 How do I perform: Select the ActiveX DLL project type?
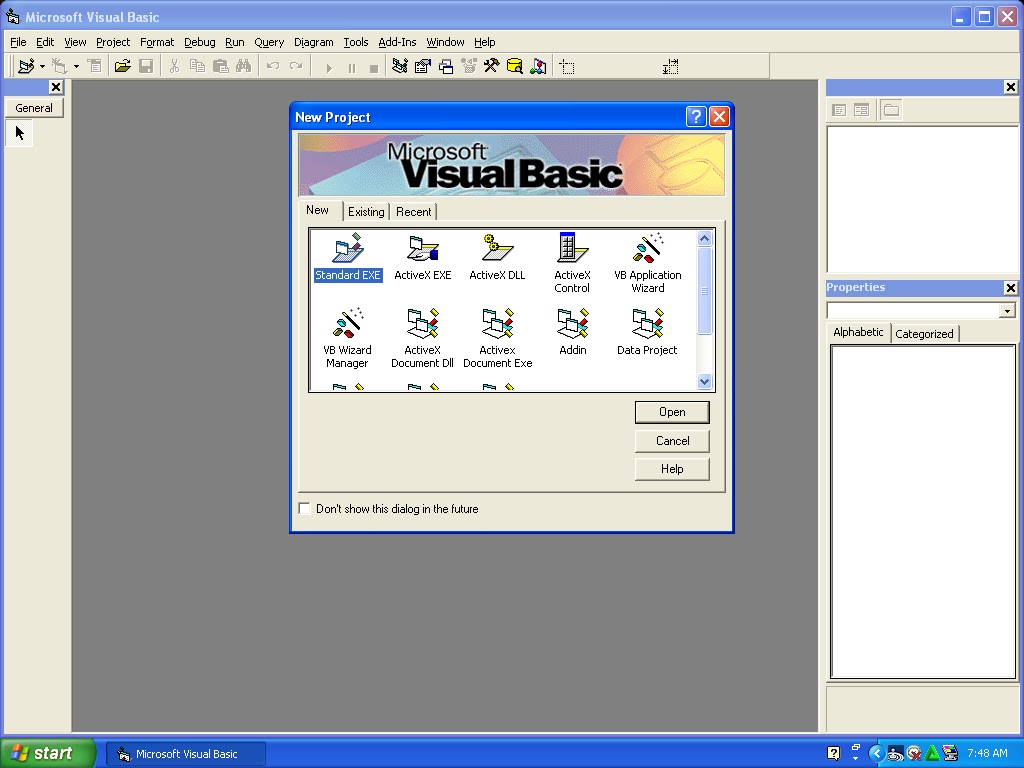point(497,257)
